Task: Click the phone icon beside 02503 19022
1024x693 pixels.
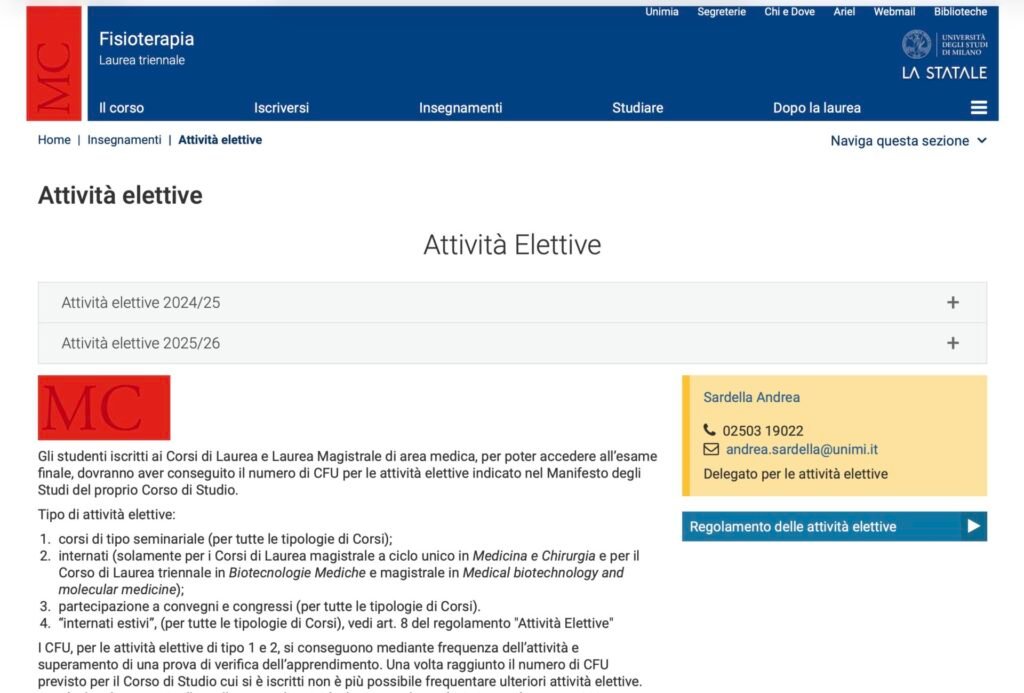Action: click(710, 431)
